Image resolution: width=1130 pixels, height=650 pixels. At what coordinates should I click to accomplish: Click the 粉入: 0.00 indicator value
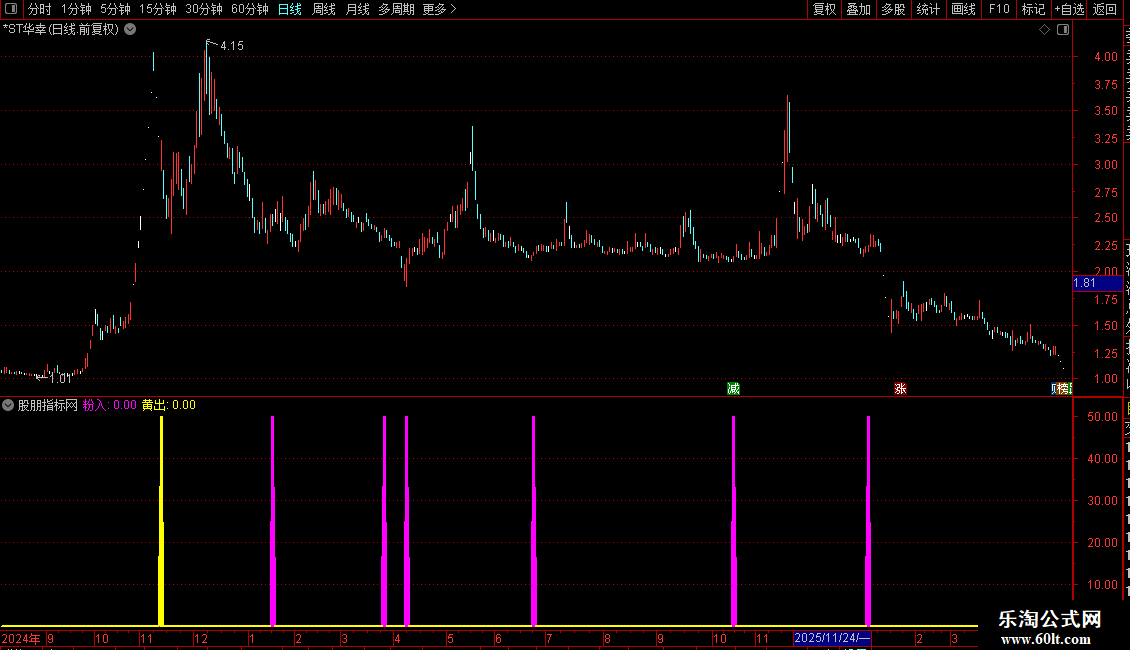click(110, 405)
